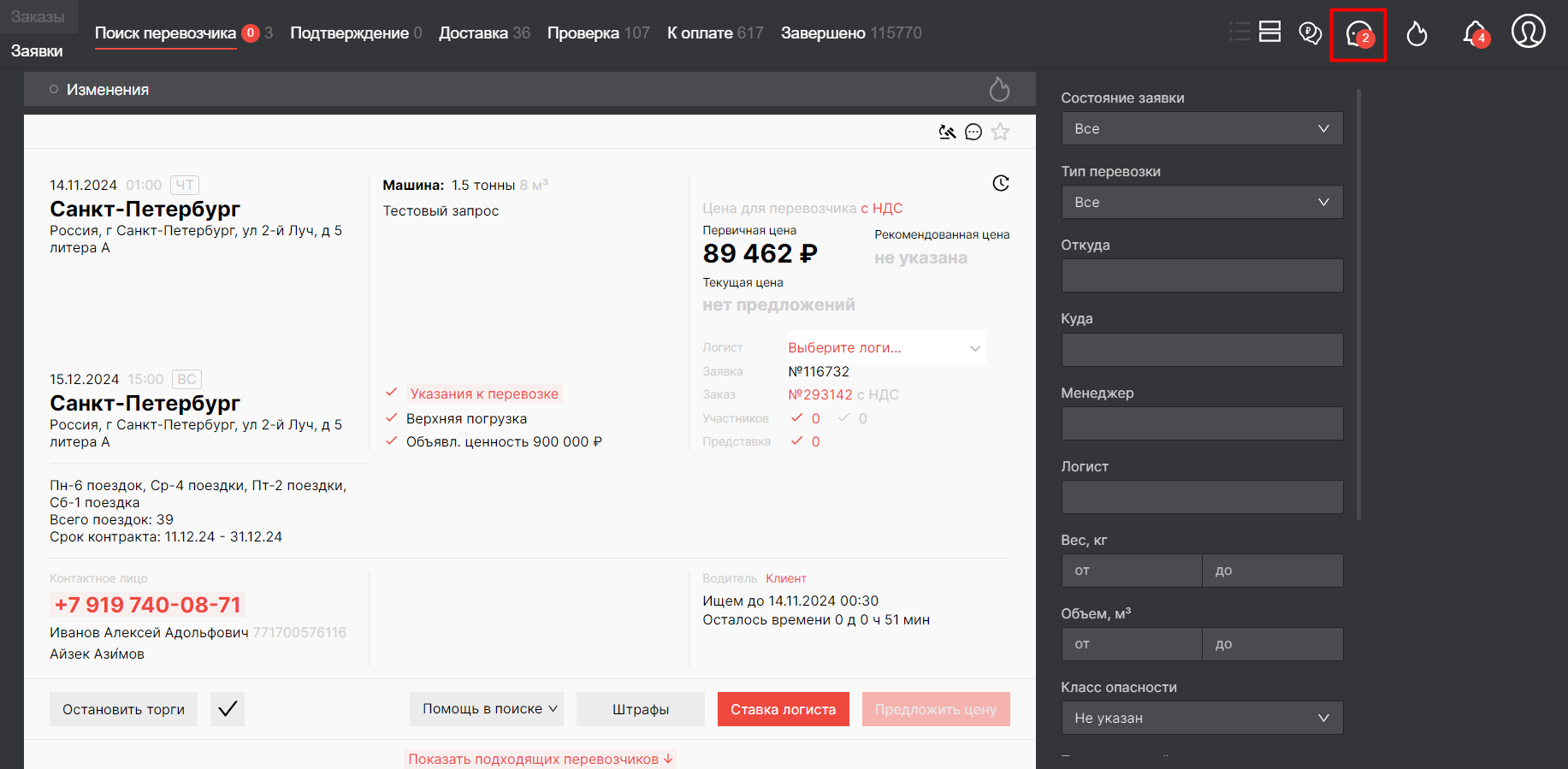Open Состояние заявки dropdown

tap(1202, 128)
